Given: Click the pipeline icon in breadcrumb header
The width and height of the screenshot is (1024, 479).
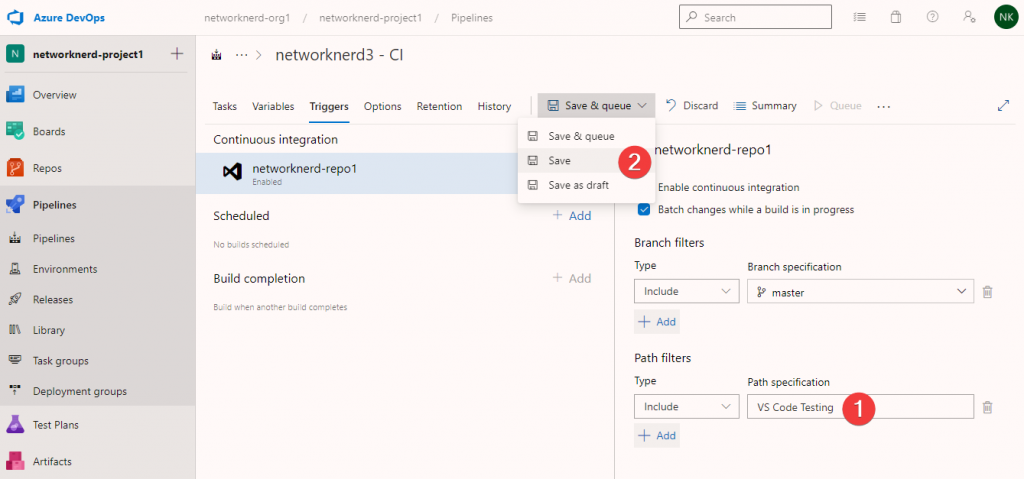Looking at the screenshot, I should [x=217, y=56].
